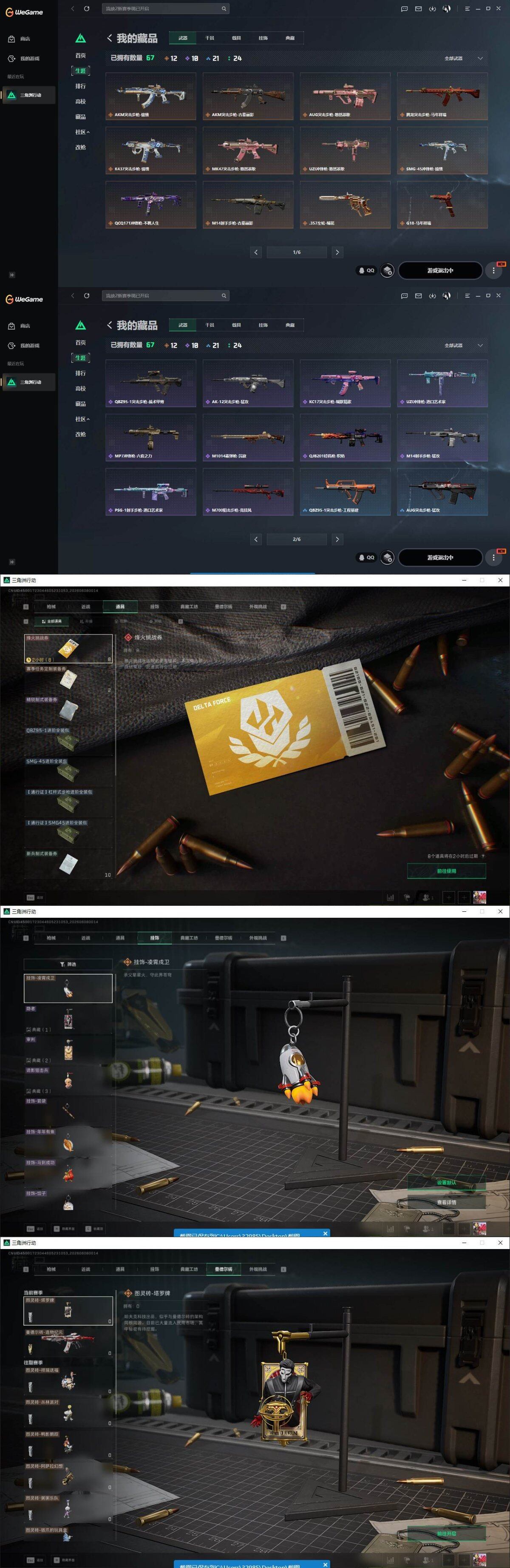The height and width of the screenshot is (1568, 510).
Task: Open 我的游戏 in the page 1/6 WeGame sidebar
Action: pos(24,58)
